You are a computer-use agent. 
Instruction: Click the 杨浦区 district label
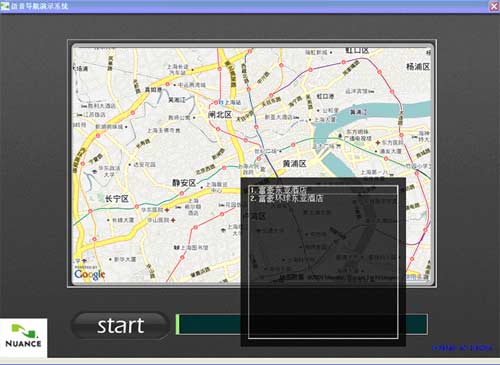point(418,66)
